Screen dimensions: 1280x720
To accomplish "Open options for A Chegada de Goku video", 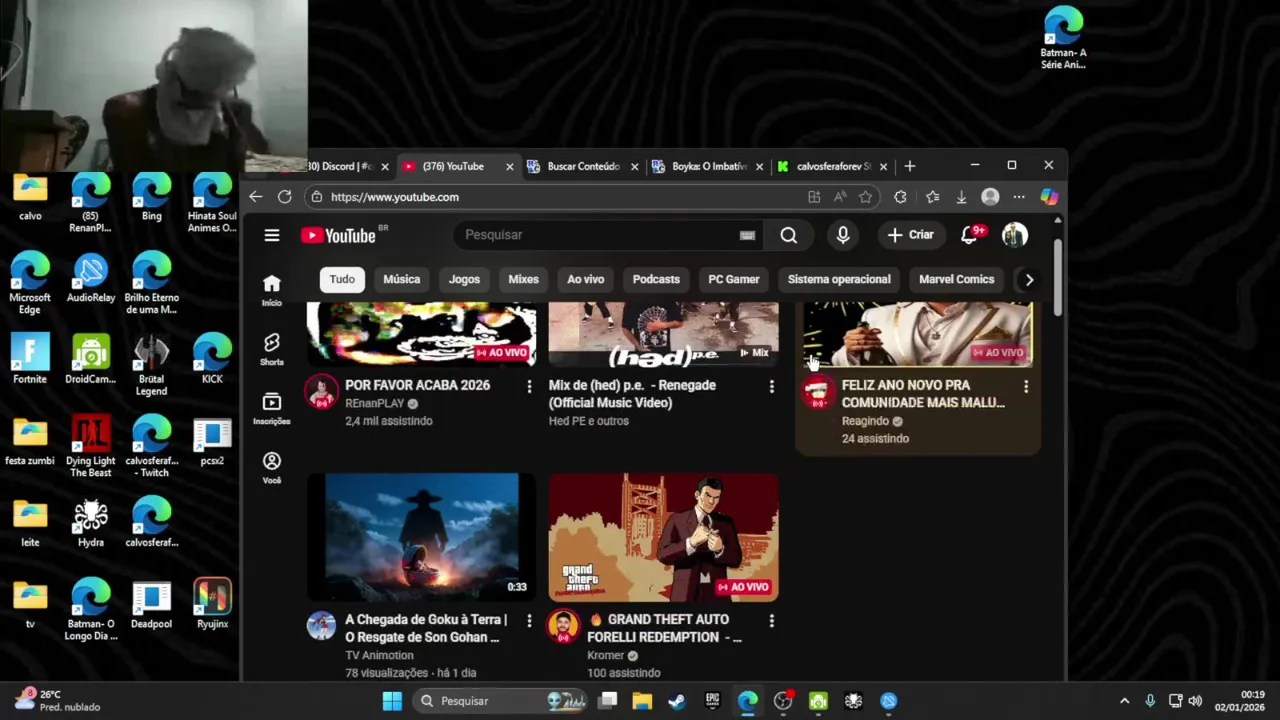I will (529, 621).
